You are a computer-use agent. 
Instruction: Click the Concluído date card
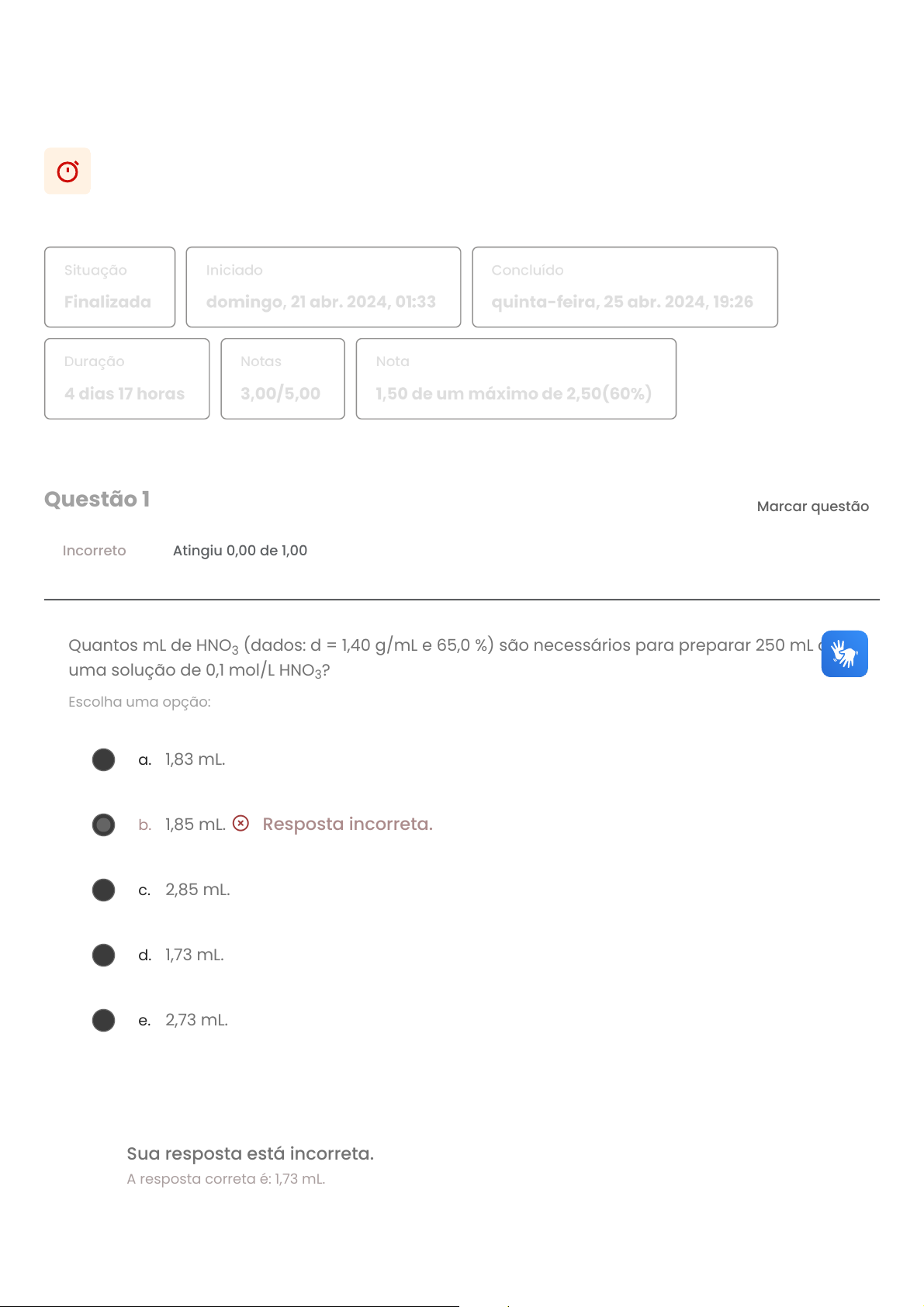click(x=625, y=287)
